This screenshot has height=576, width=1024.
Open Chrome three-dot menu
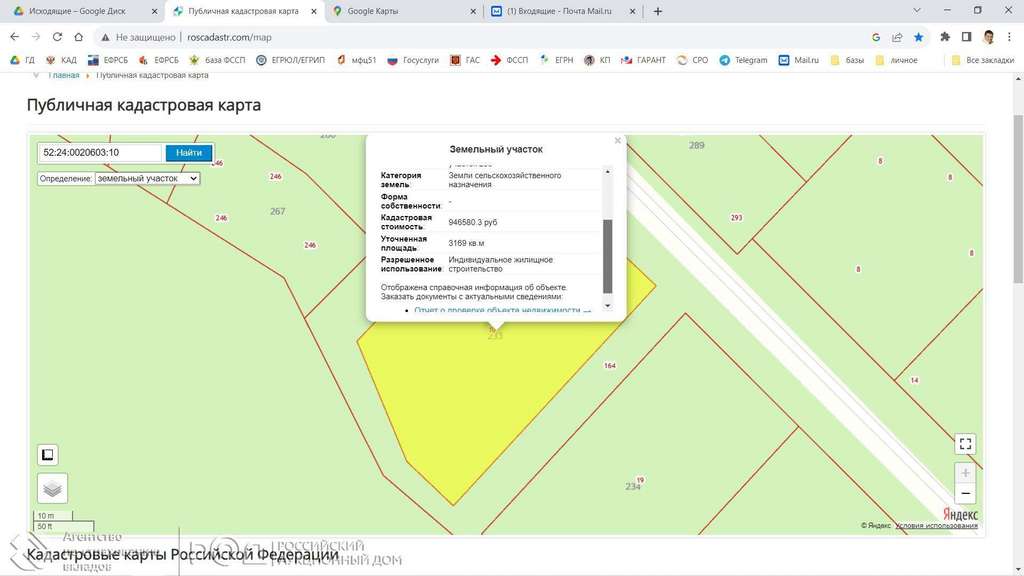coord(1010,37)
